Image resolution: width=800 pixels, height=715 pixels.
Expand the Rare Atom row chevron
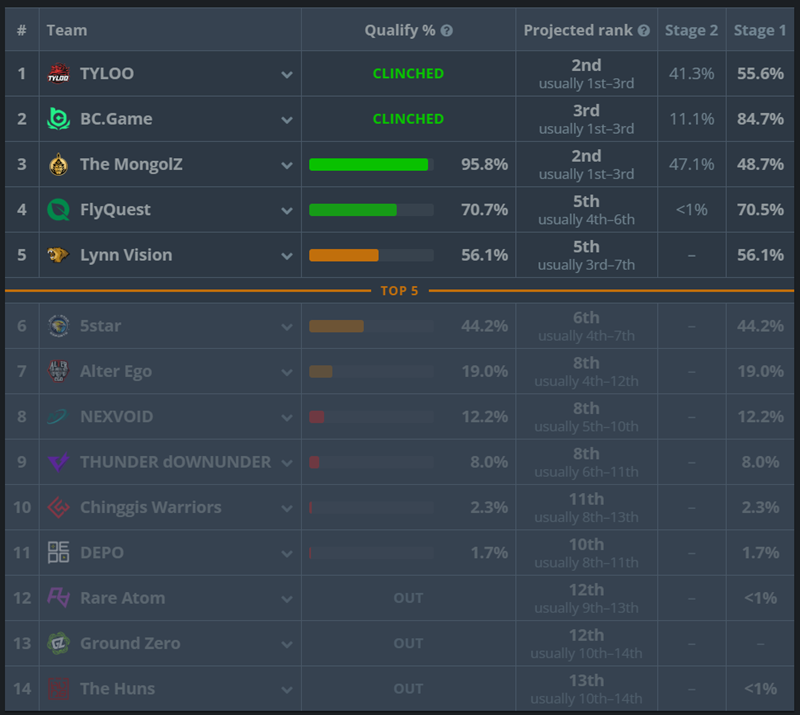point(287,599)
